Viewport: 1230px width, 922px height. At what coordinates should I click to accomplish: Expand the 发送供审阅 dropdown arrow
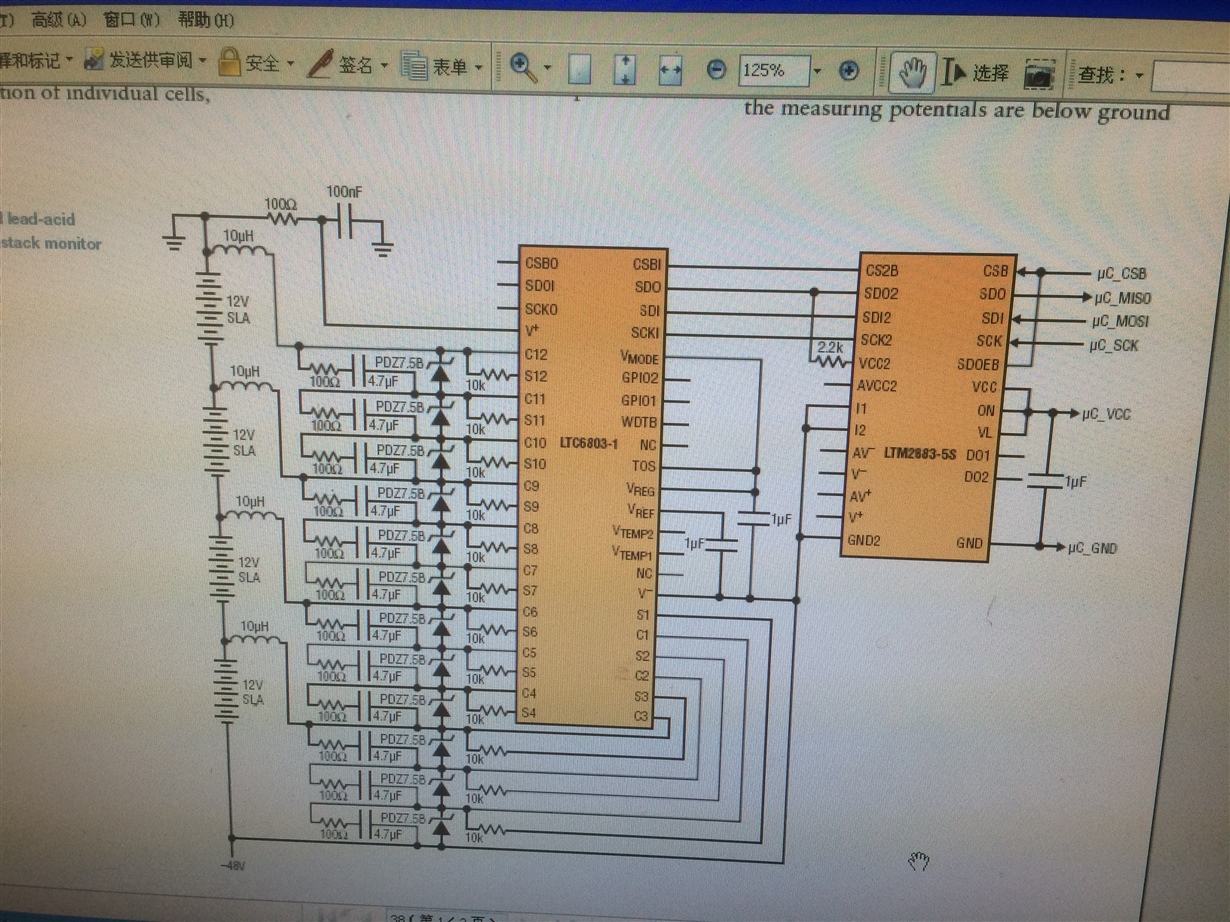pos(202,61)
